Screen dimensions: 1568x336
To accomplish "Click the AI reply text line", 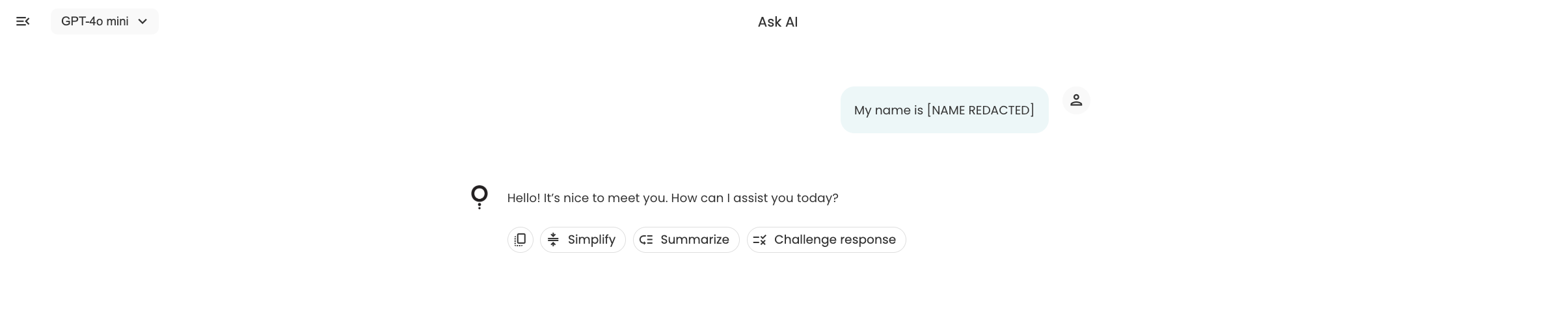I will point(673,198).
